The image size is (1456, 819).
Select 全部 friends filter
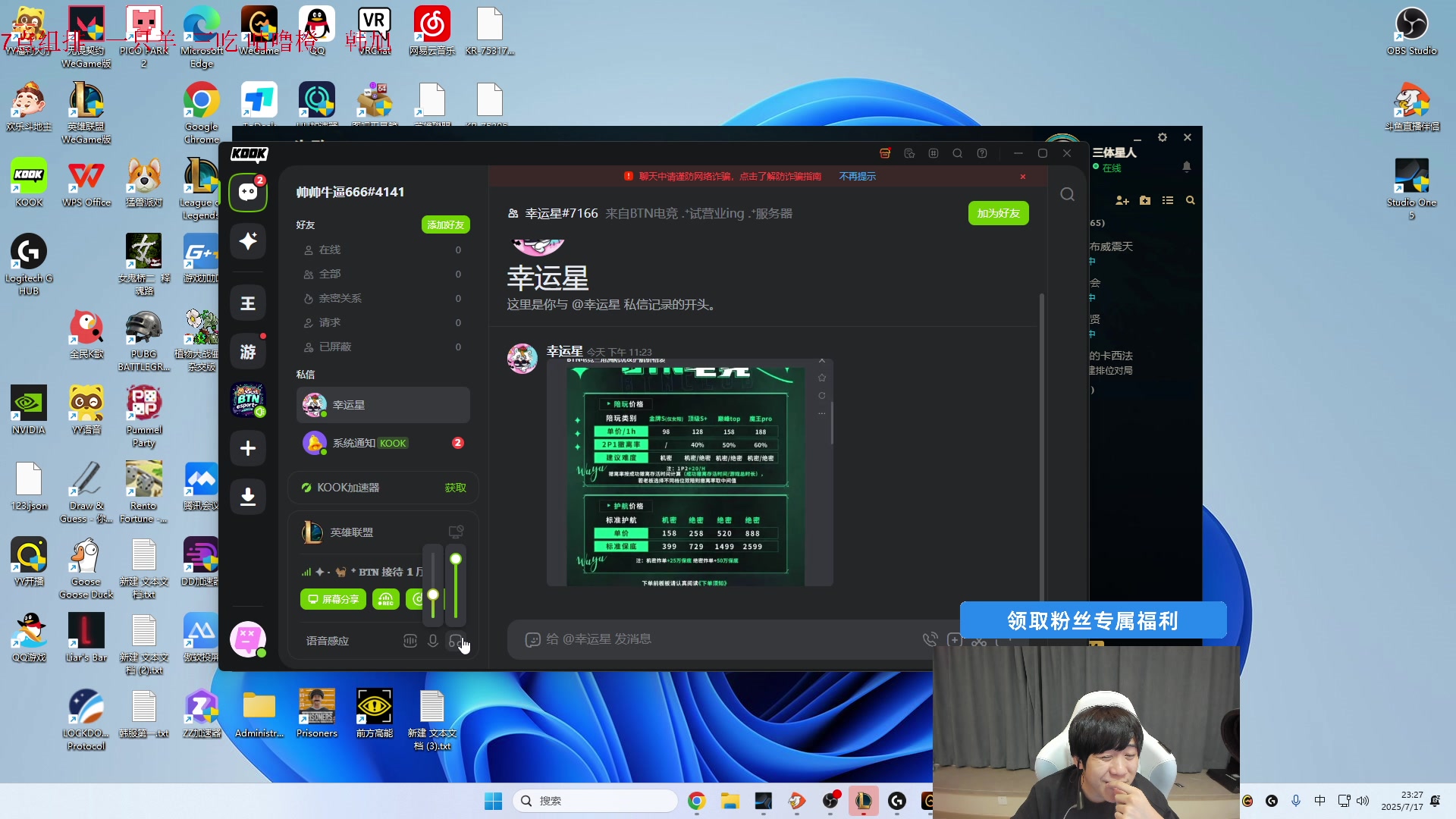point(382,274)
